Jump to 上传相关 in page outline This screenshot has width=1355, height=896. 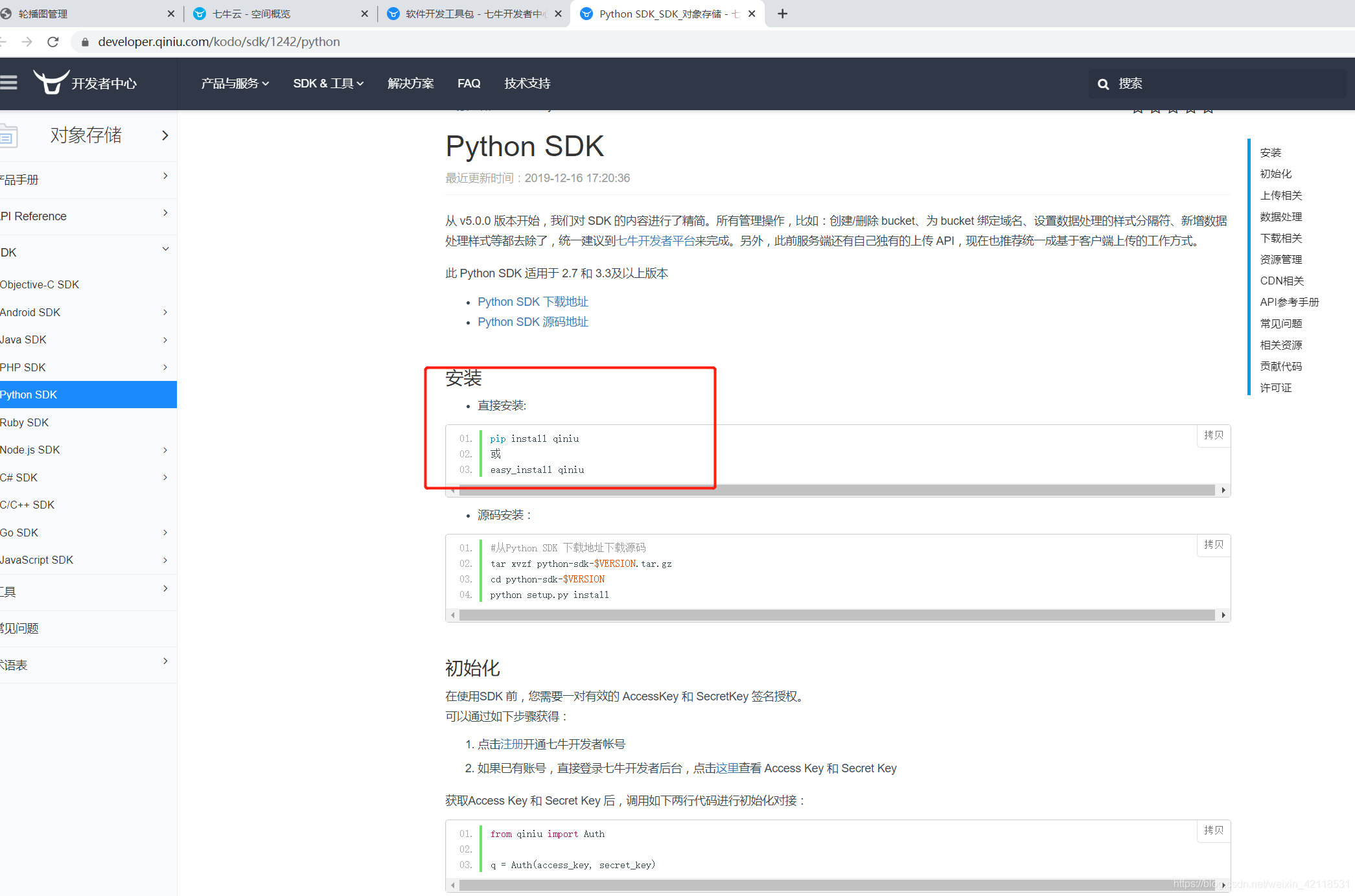pos(1280,196)
